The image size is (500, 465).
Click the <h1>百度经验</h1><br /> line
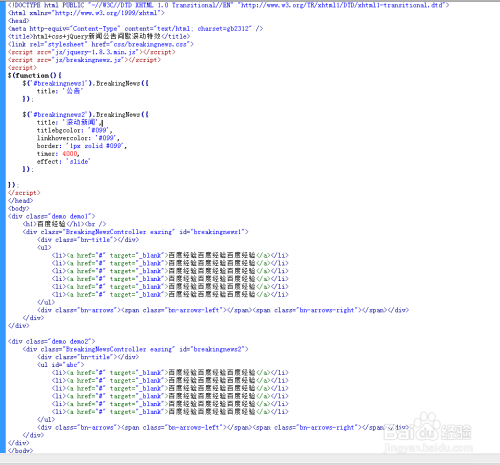pos(64,224)
